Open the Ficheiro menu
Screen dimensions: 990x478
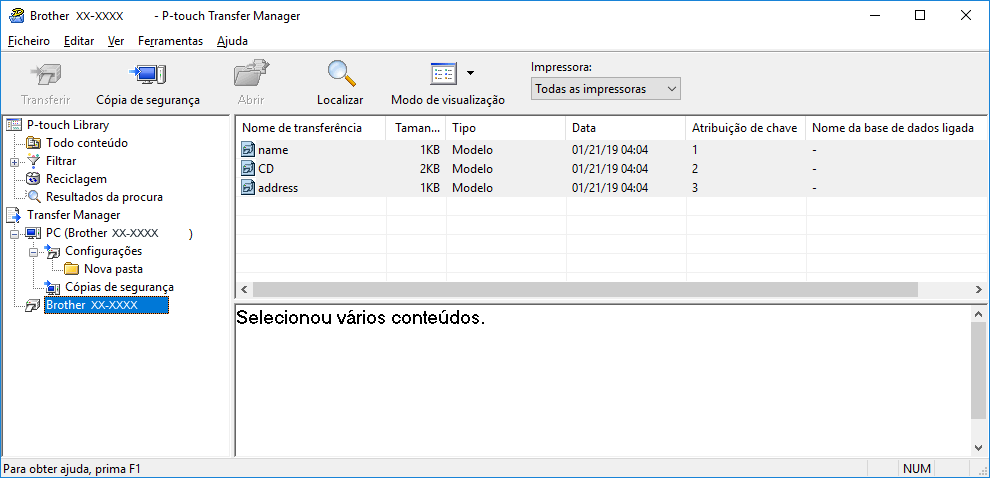click(x=29, y=41)
